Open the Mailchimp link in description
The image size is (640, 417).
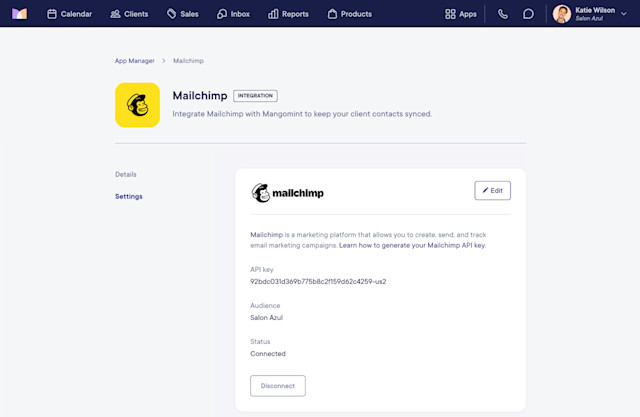[x=267, y=235]
